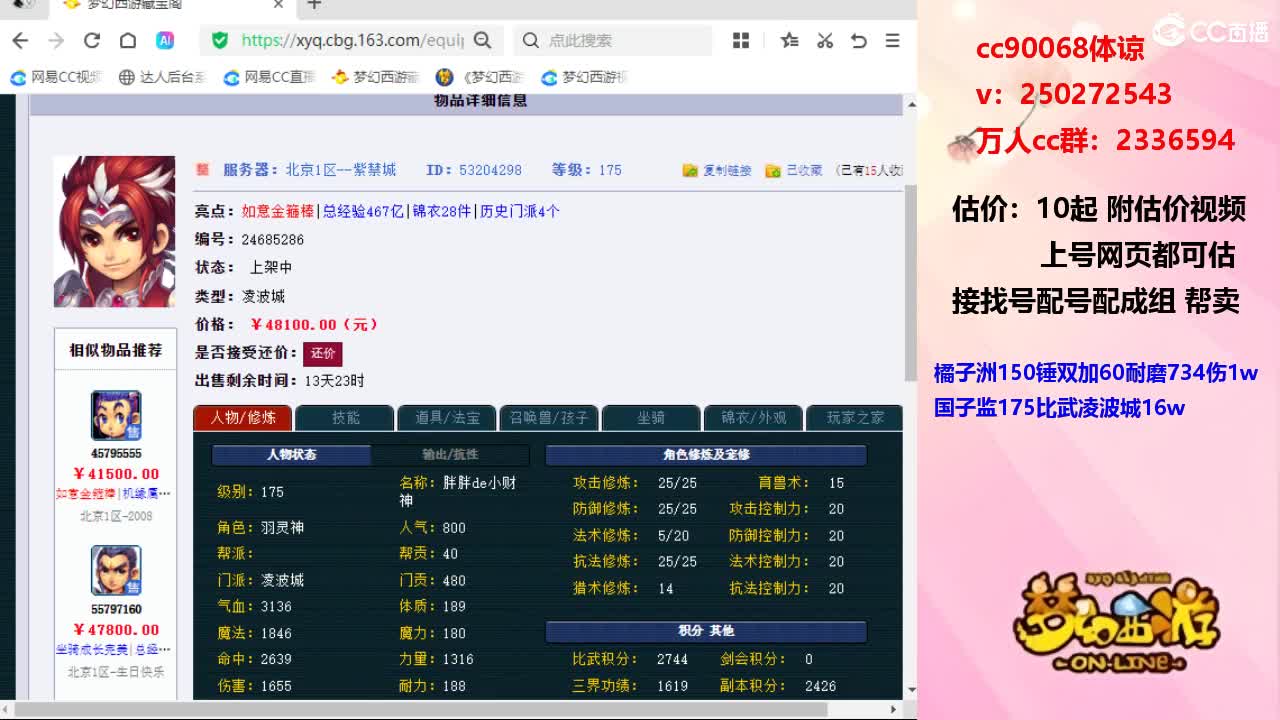1280x720 pixels.
Task: Click the URL address field
Action: (x=352, y=40)
